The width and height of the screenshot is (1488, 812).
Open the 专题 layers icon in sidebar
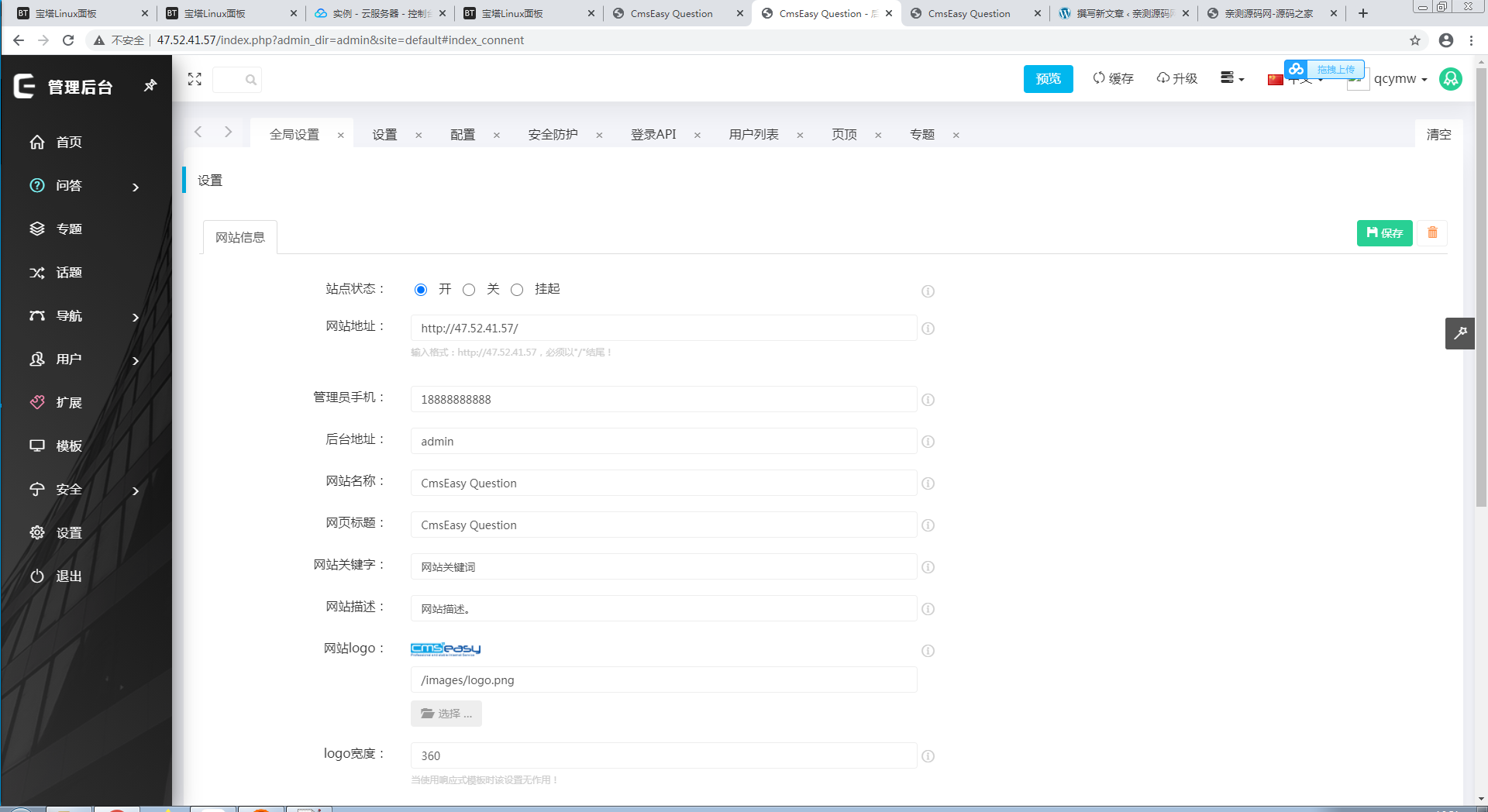37,229
